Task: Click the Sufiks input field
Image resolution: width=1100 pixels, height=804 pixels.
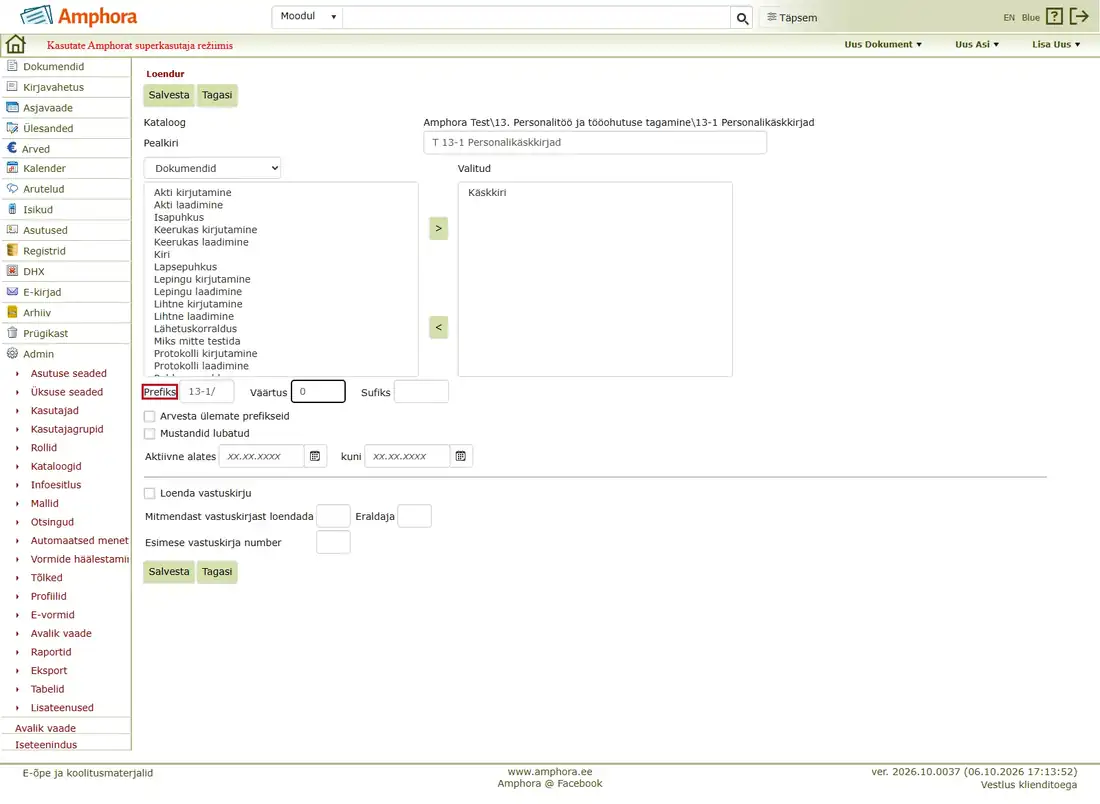Action: pyautogui.click(x=421, y=391)
